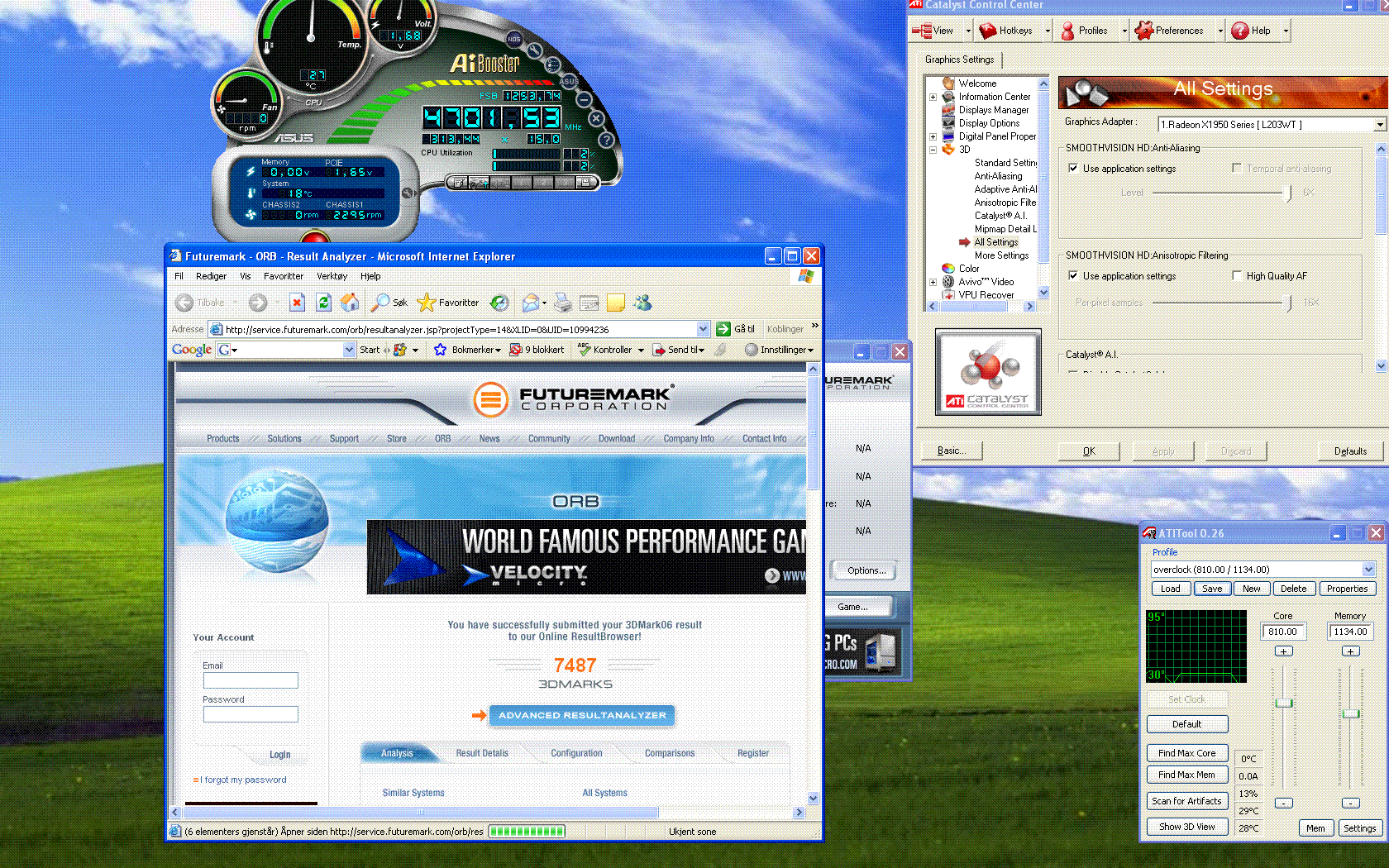
Task: Open Favoritter star in IE toolbar
Action: pos(448,303)
